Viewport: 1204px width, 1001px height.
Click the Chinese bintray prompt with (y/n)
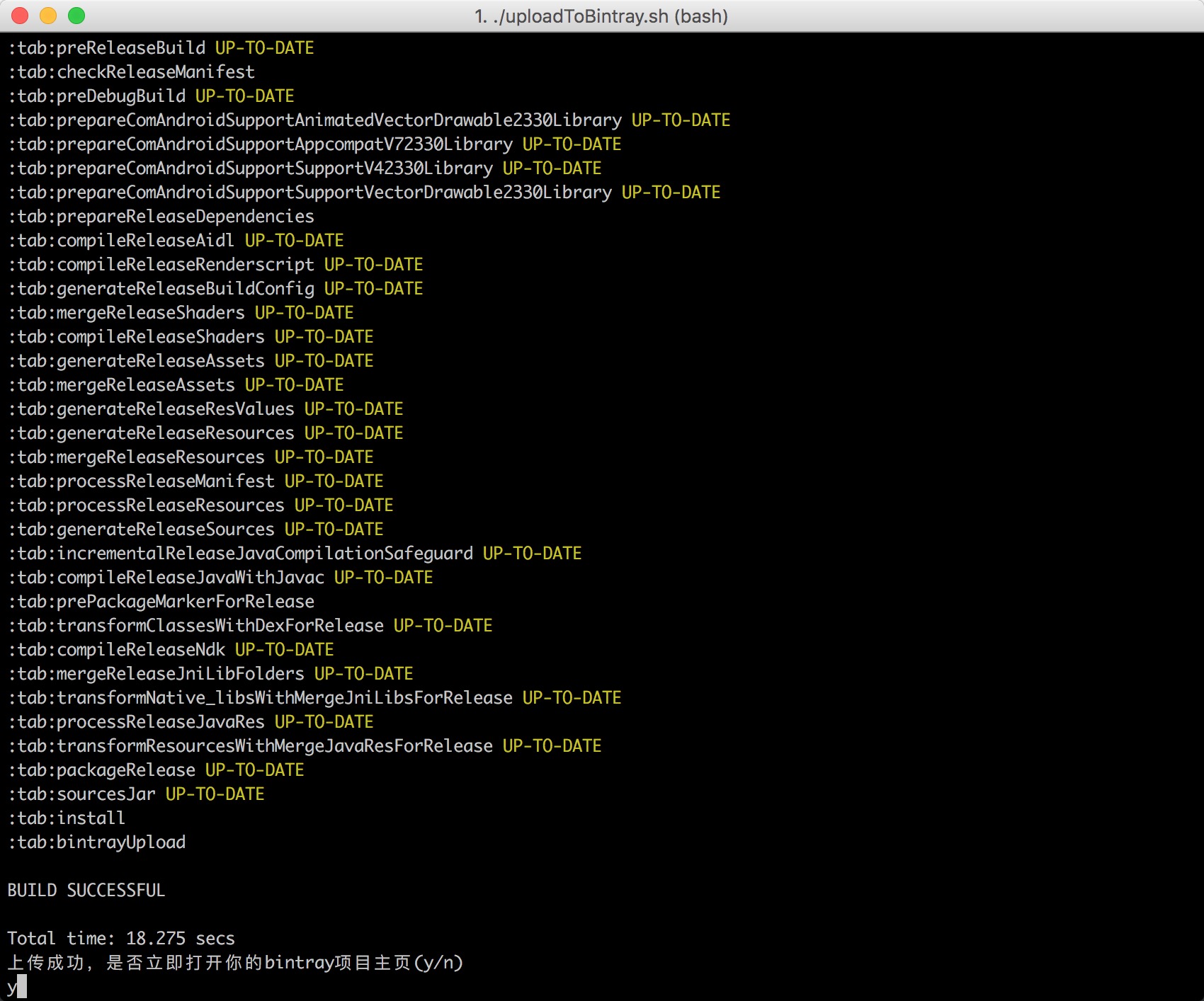click(235, 963)
